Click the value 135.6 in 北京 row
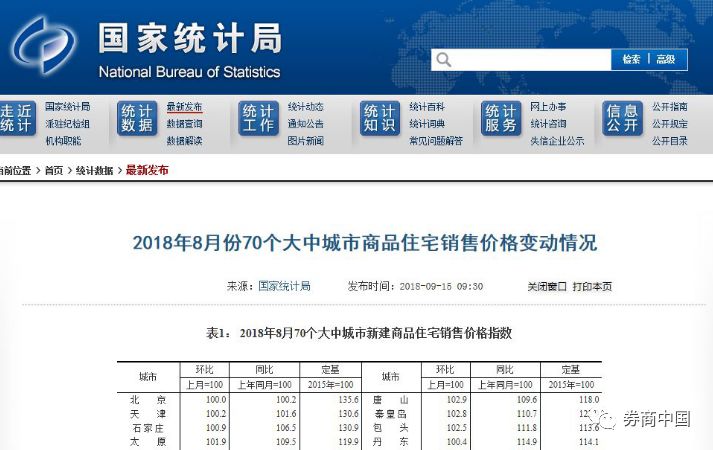The width and height of the screenshot is (713, 450). click(x=348, y=400)
